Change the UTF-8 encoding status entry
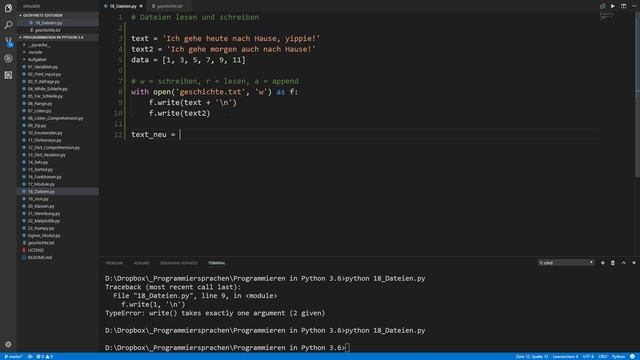This screenshot has width=640, height=360. click(x=588, y=356)
